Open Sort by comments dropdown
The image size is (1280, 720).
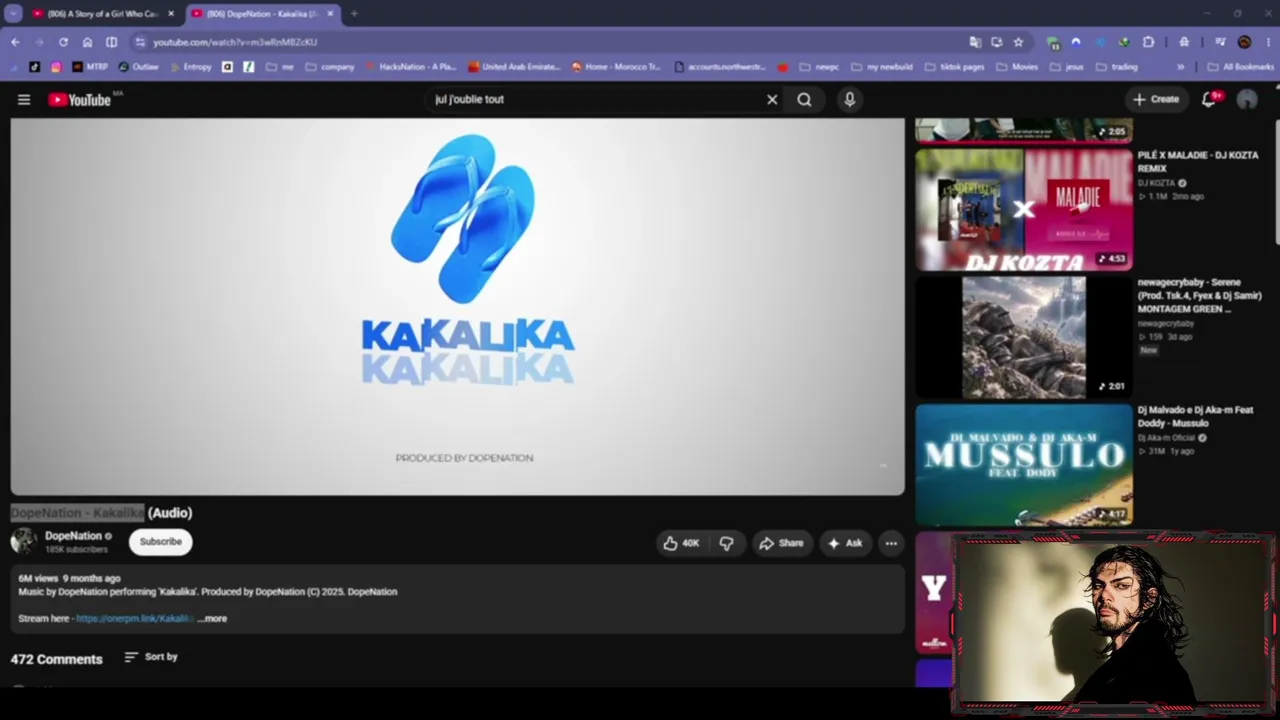coord(151,657)
